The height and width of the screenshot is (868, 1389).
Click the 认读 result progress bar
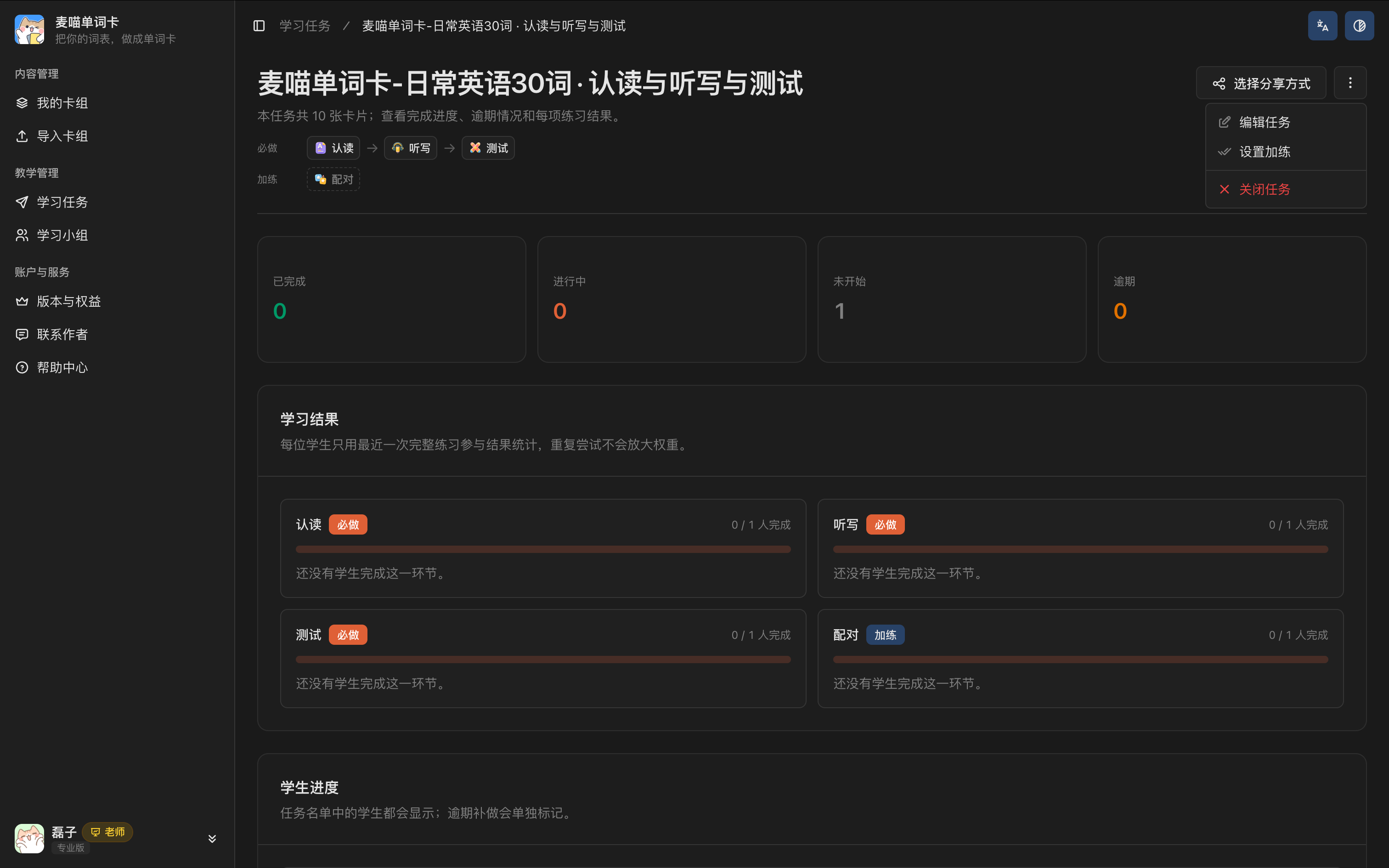(x=543, y=549)
